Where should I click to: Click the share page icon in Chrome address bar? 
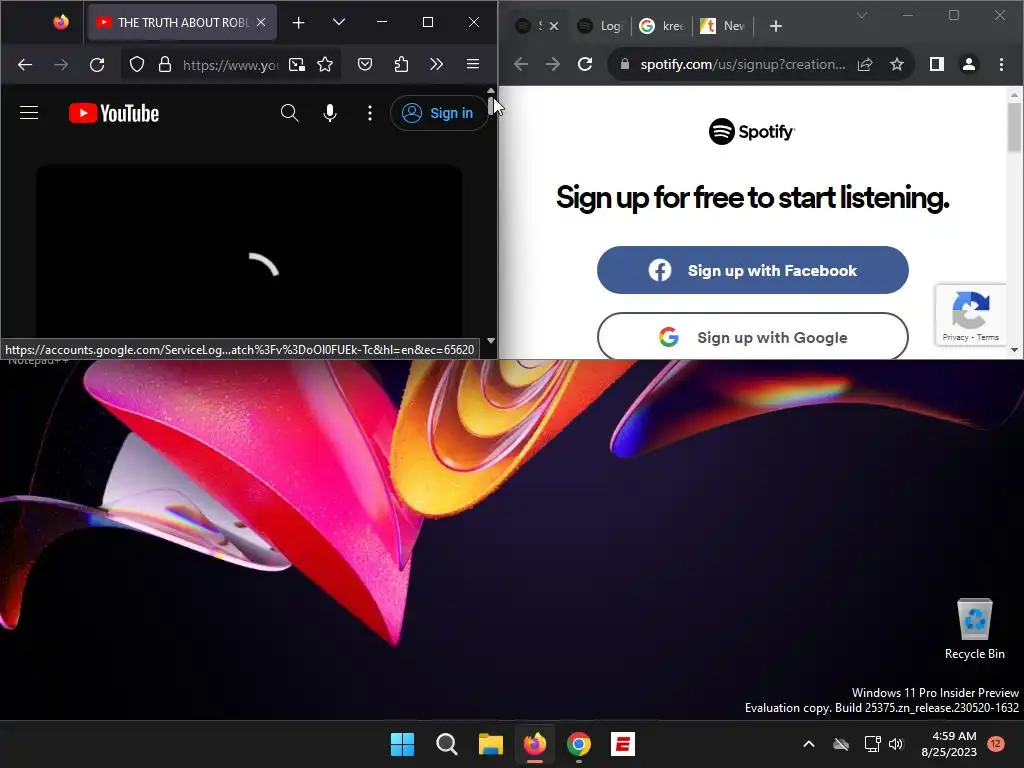pos(865,64)
